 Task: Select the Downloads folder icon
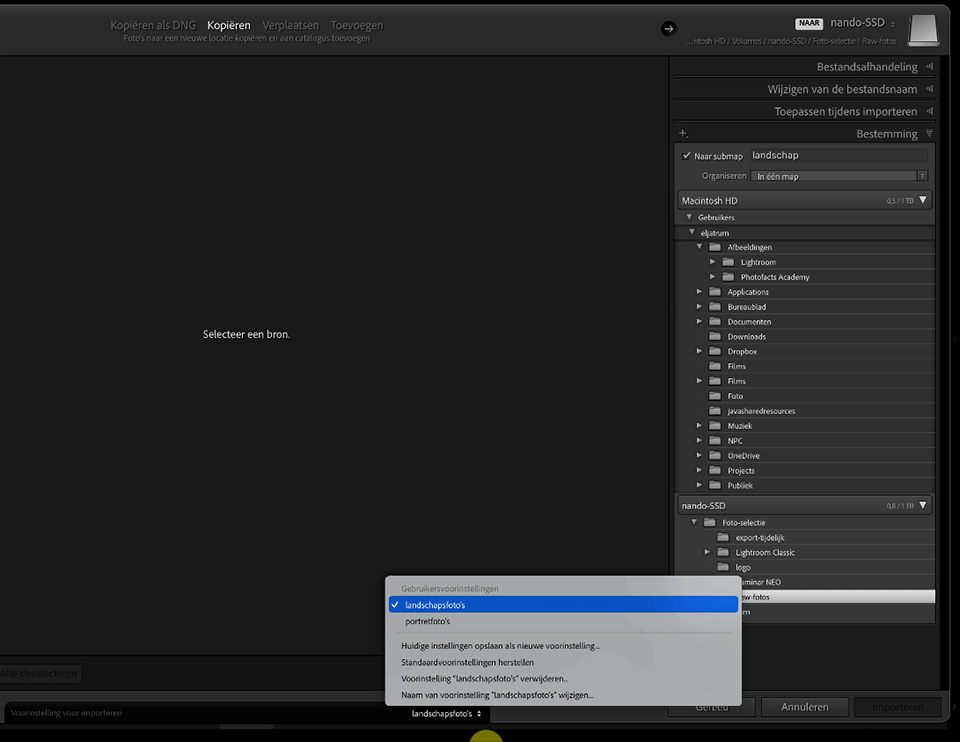[x=714, y=336]
